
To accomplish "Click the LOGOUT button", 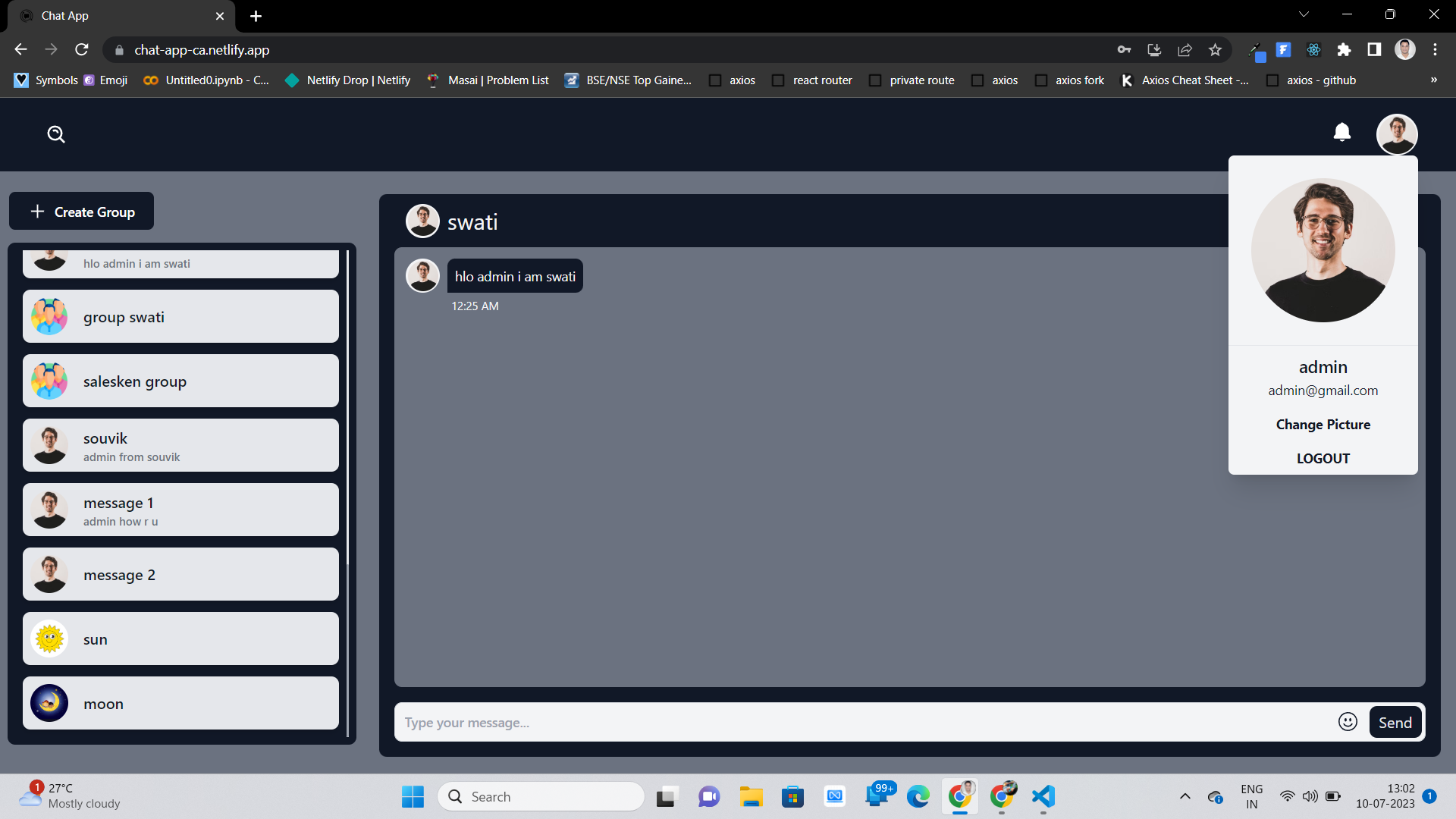I will 1323,458.
